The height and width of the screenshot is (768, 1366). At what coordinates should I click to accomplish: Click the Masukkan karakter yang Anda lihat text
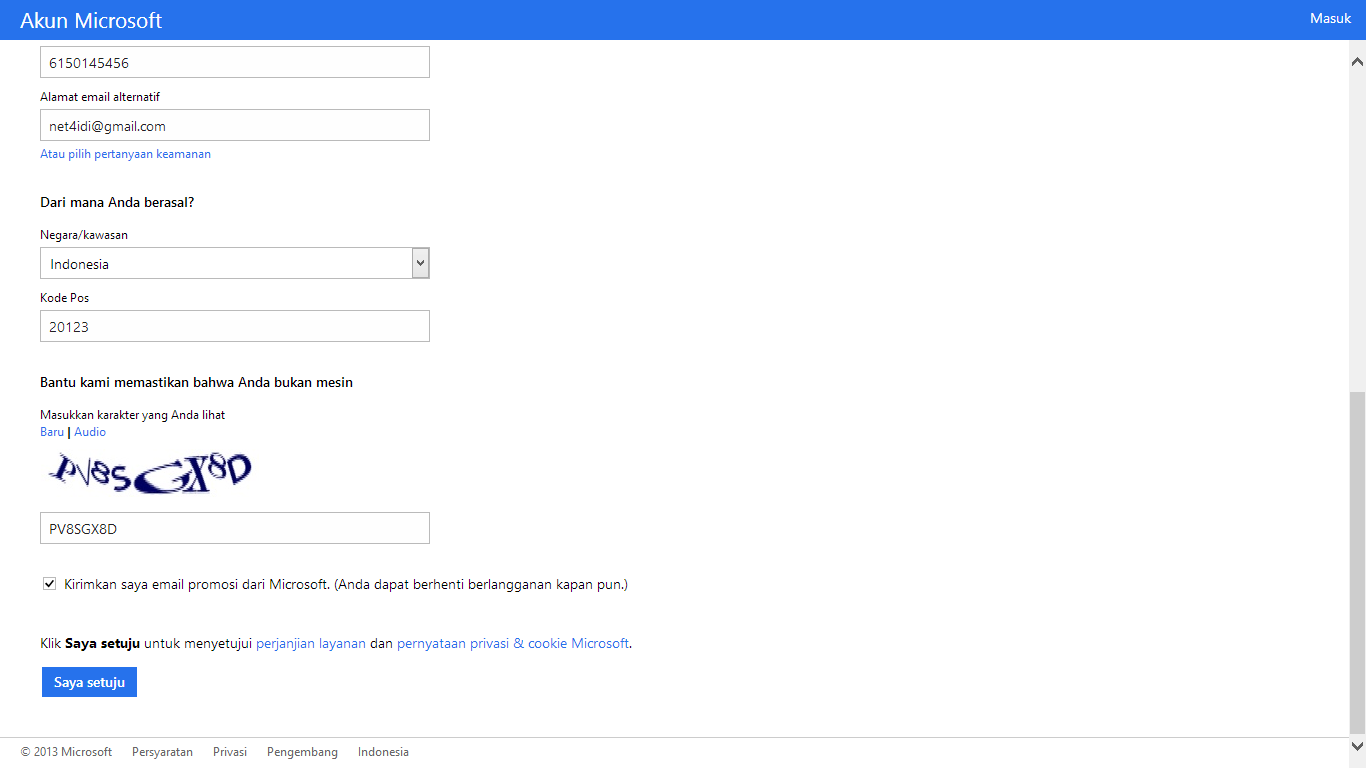tap(132, 415)
